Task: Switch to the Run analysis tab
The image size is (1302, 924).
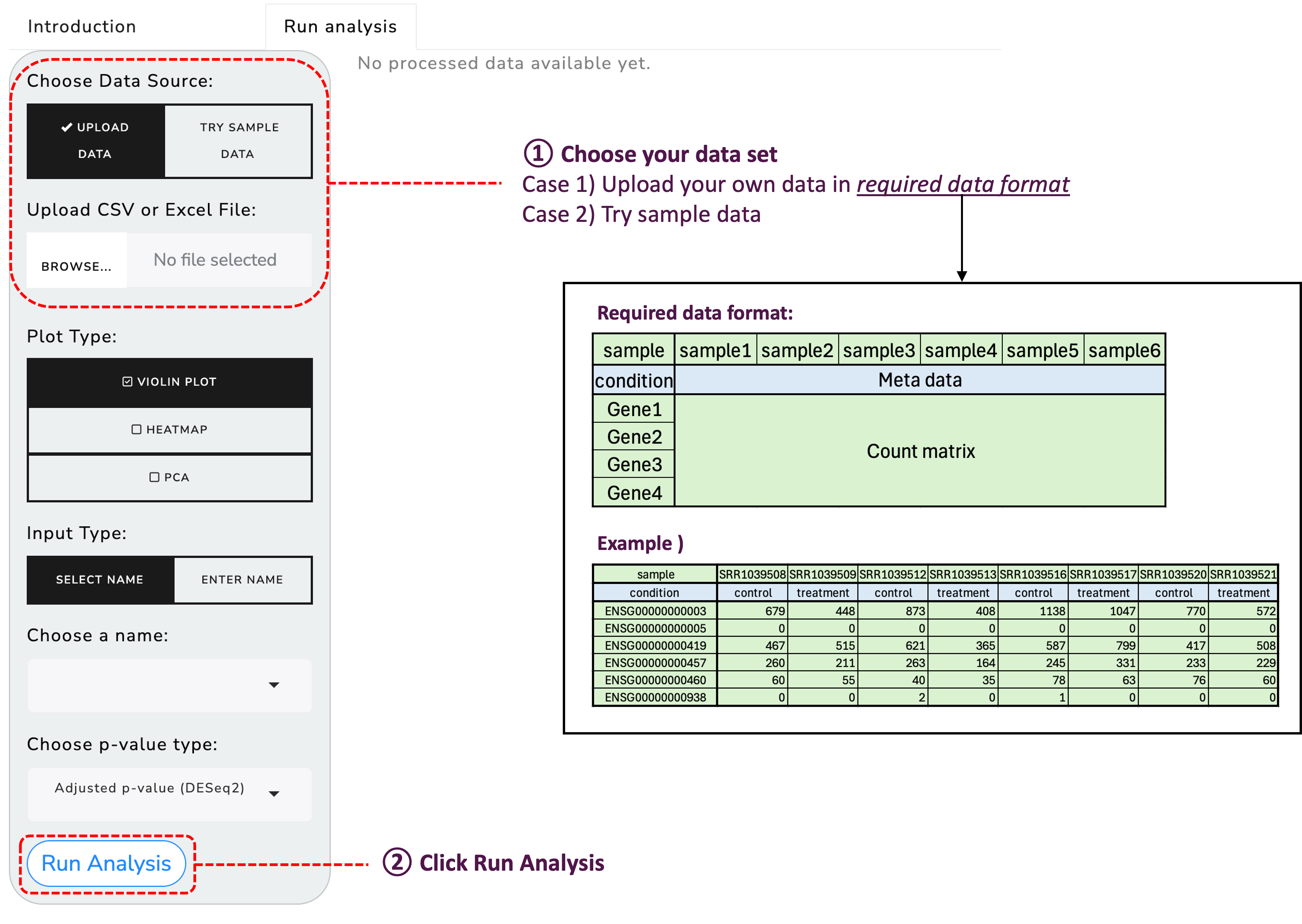Action: tap(340, 27)
